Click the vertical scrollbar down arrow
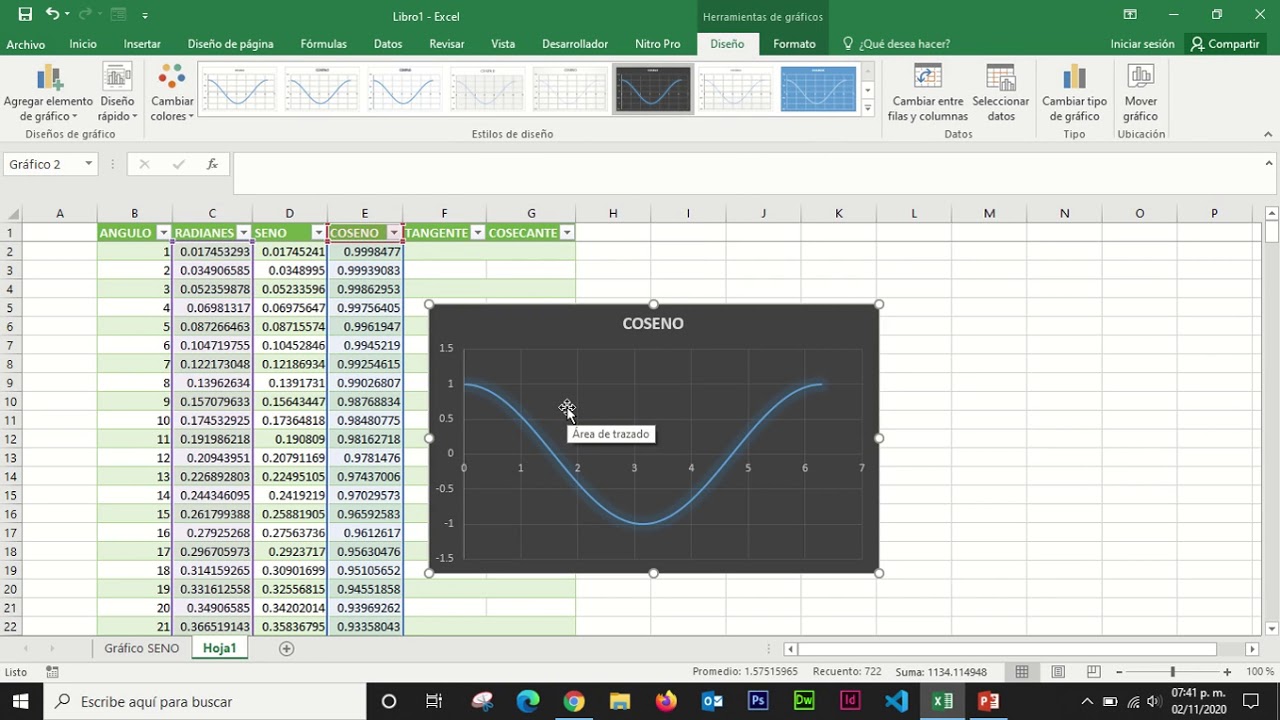The height and width of the screenshot is (720, 1280). tap(1271, 629)
